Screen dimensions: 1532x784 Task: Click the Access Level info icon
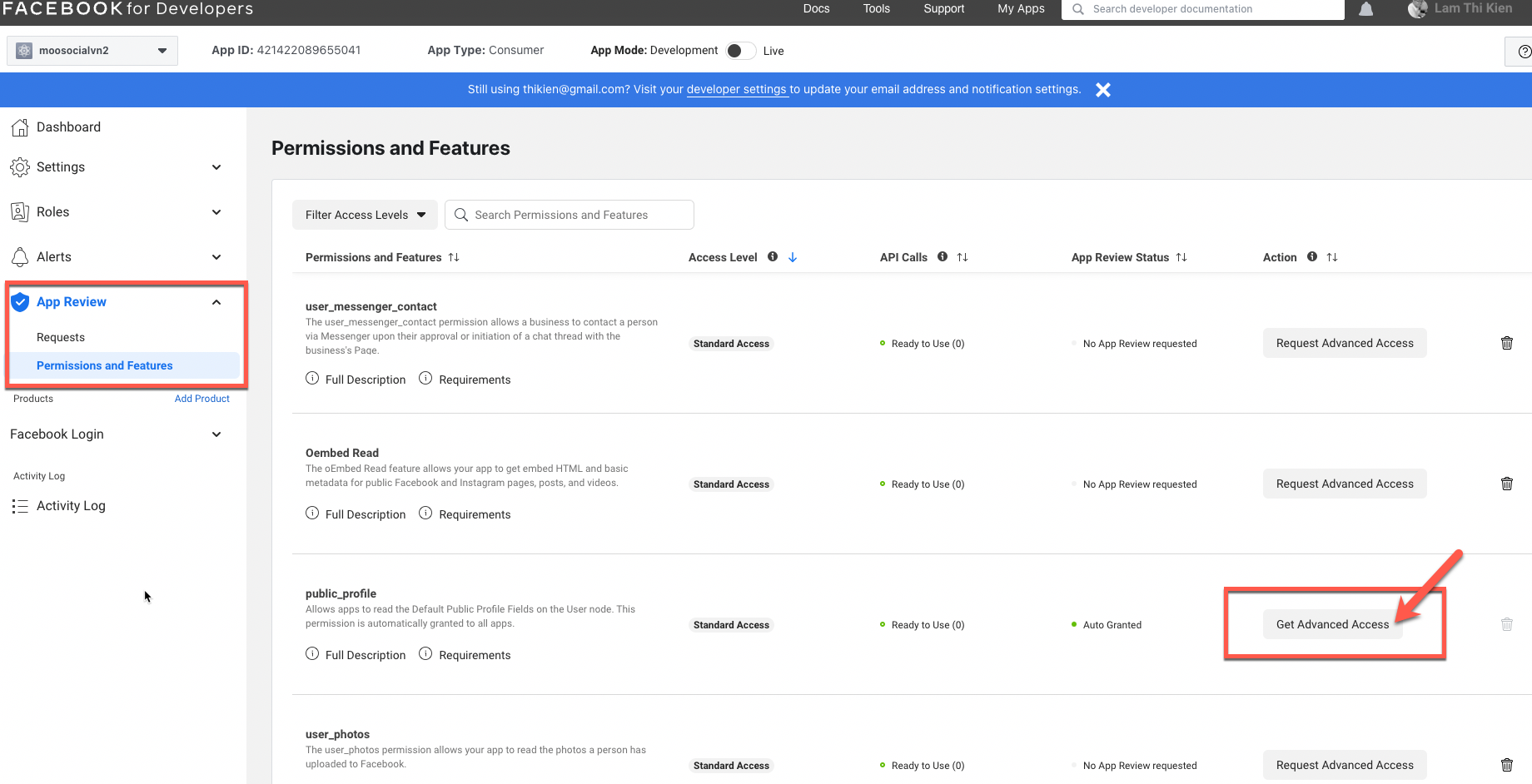point(773,256)
